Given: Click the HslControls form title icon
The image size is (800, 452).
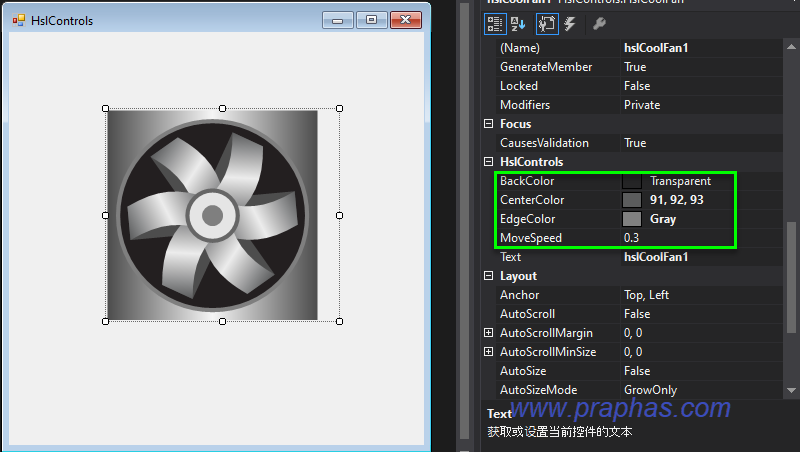Looking at the screenshot, I should pyautogui.click(x=19, y=20).
